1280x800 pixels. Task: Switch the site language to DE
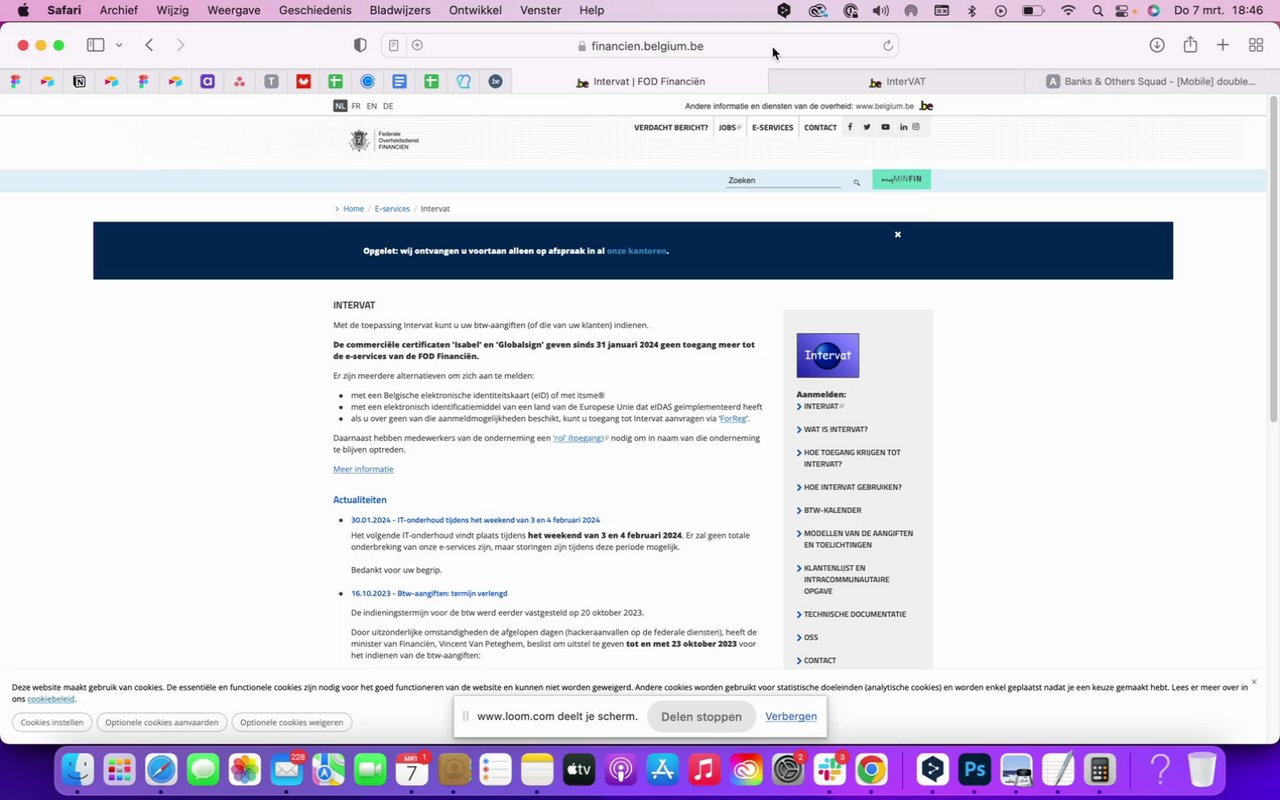pos(388,106)
